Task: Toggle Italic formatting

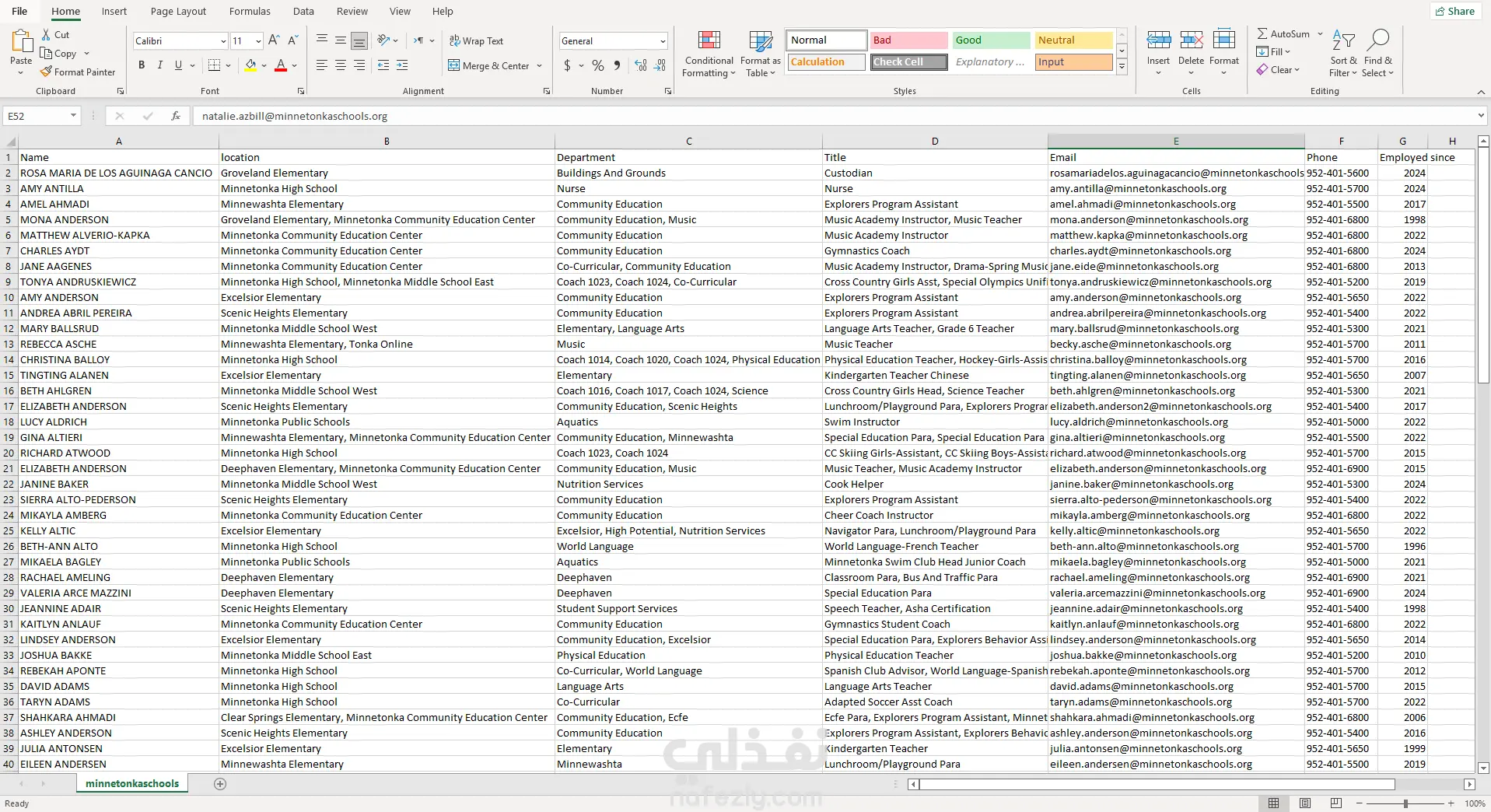Action: pos(160,65)
